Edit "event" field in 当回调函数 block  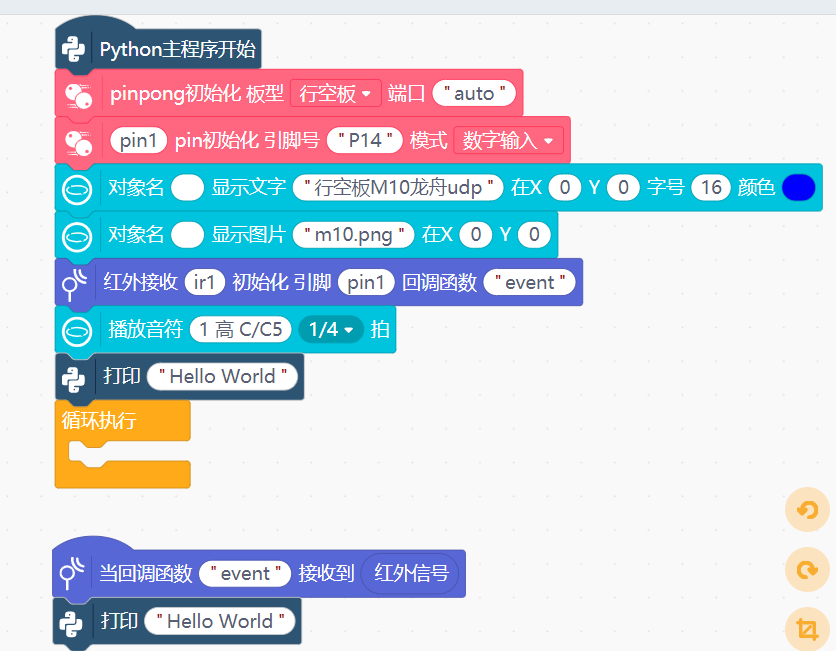tap(245, 573)
